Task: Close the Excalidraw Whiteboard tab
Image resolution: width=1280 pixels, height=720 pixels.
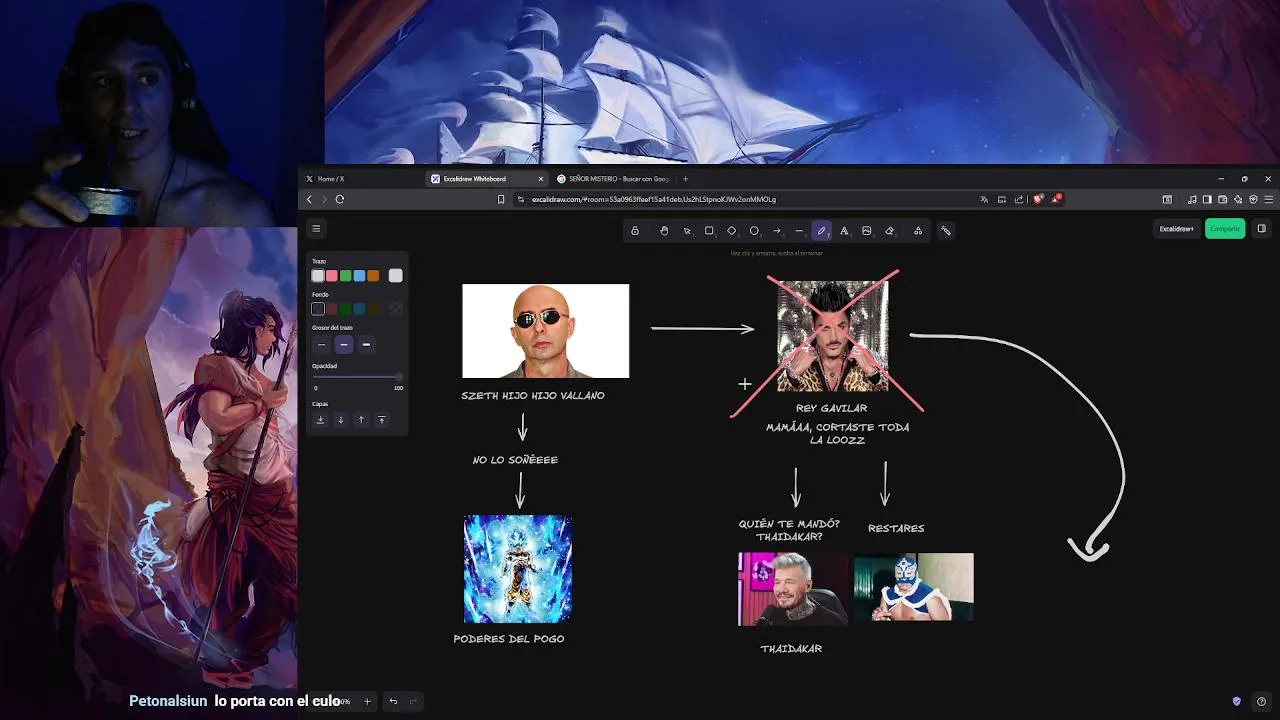Action: point(541,179)
